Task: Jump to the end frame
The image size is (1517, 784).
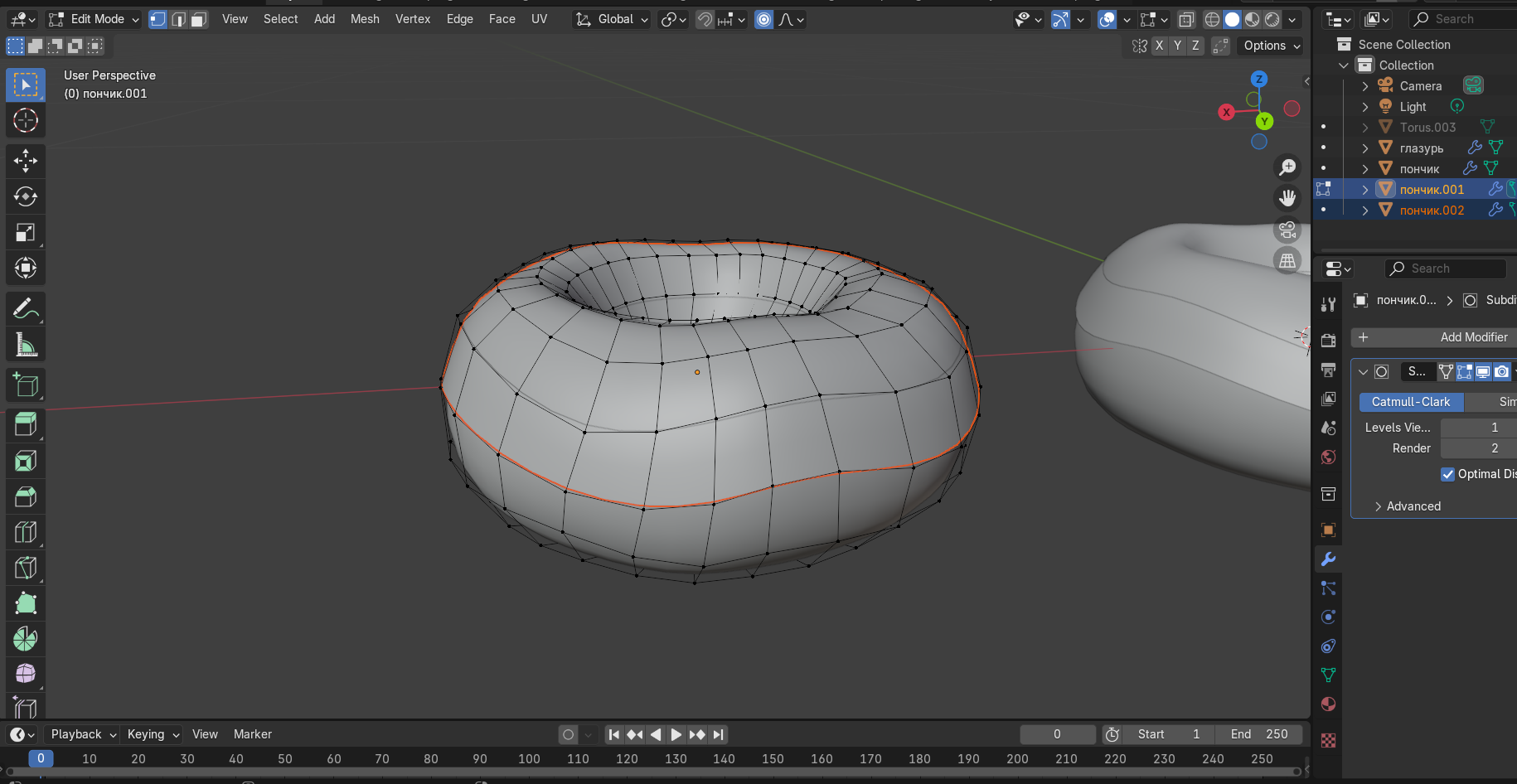Action: click(718, 734)
